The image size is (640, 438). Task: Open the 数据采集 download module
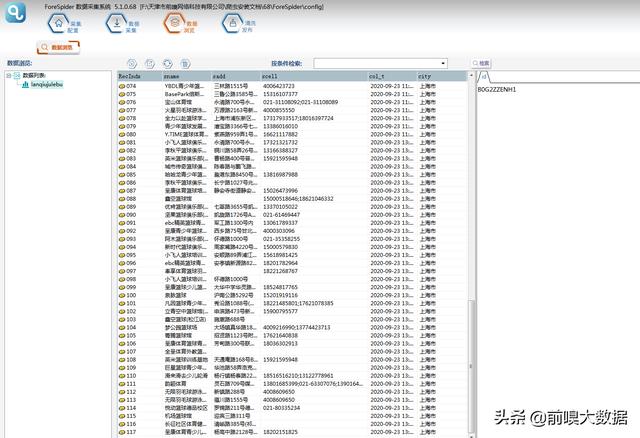pos(123,24)
